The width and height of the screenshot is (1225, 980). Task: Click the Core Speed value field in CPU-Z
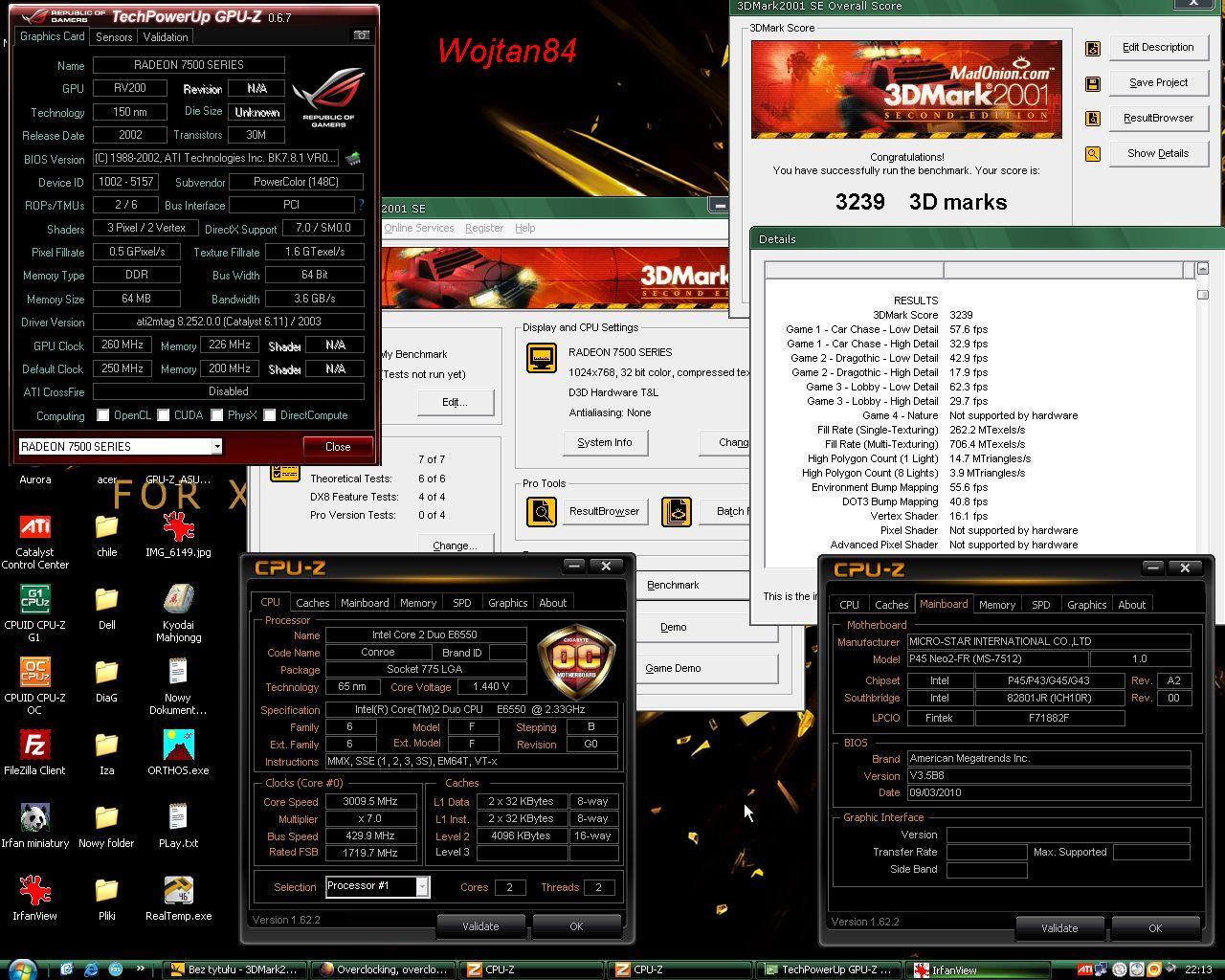370,802
